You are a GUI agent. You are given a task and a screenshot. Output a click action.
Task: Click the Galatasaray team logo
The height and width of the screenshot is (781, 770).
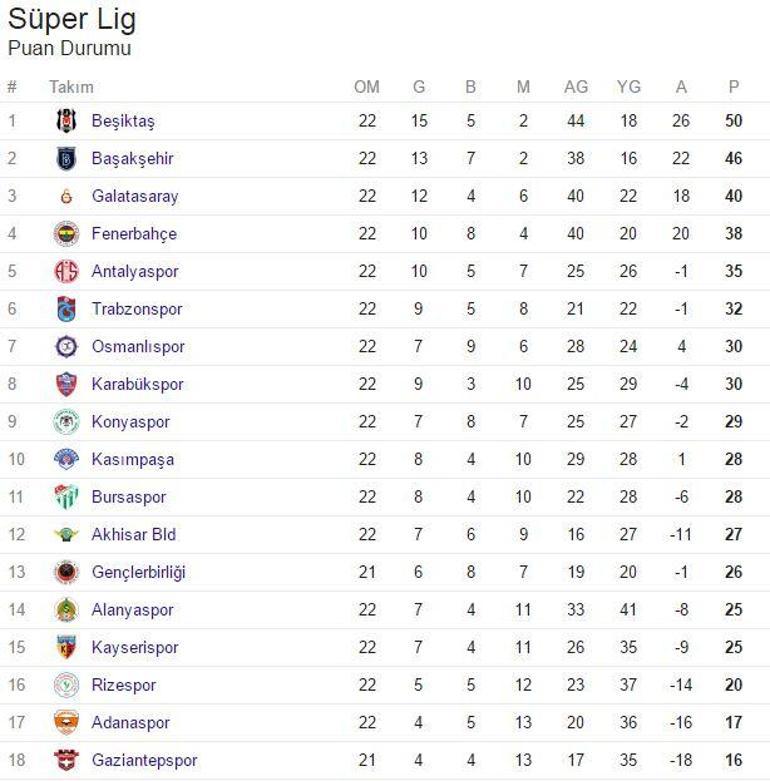pos(66,196)
